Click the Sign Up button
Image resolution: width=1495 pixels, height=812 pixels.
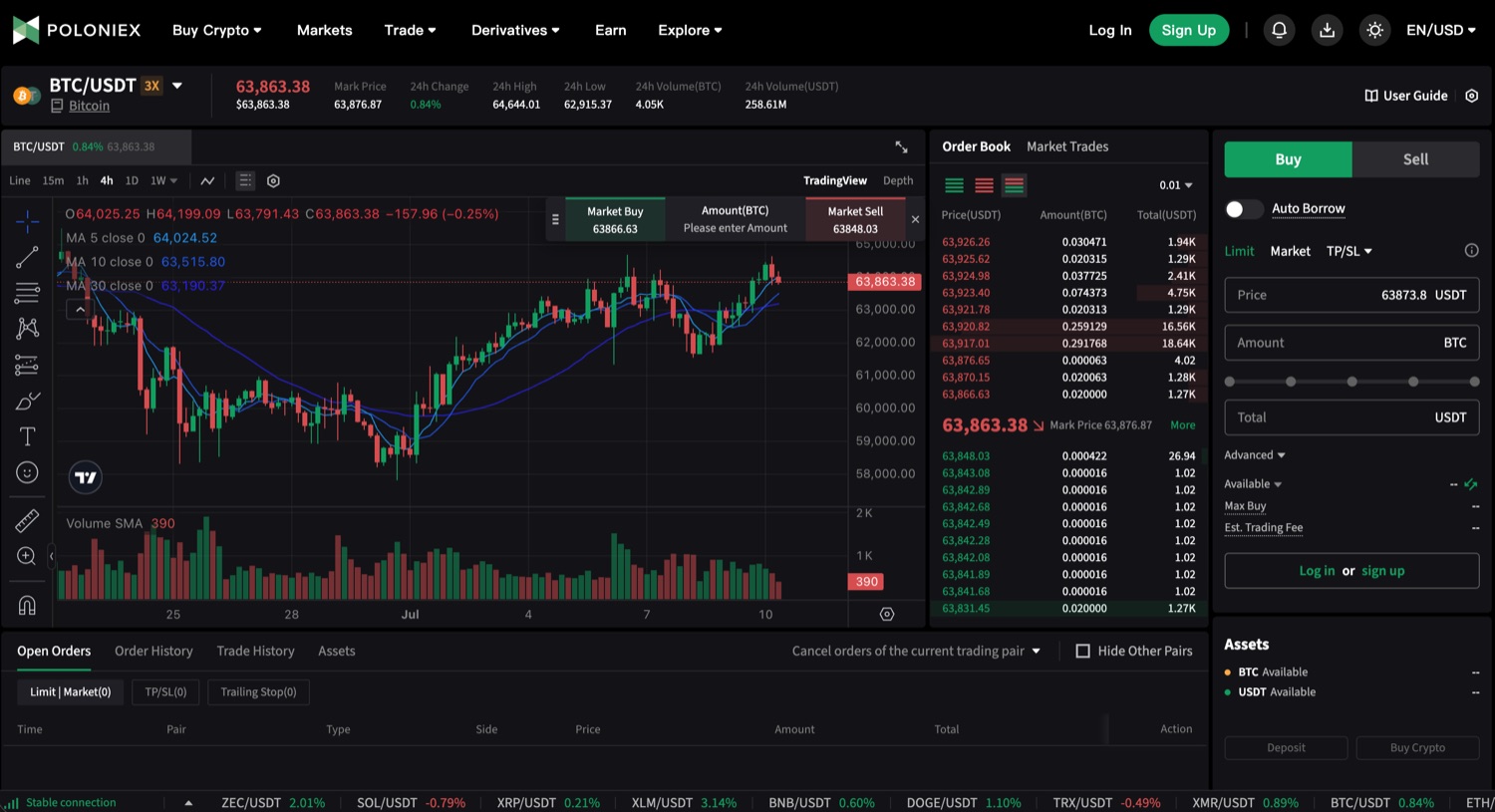click(x=1189, y=30)
